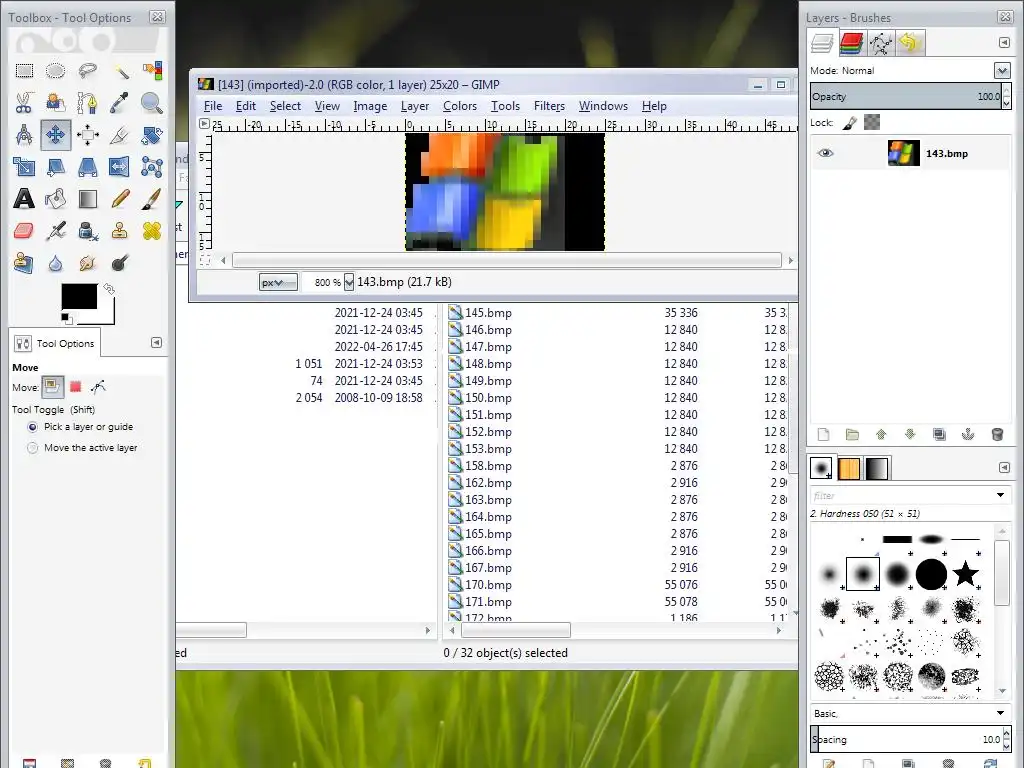This screenshot has width=1024, height=768.
Task: Toggle Quick Mask in image window corner
Action: 205,260
